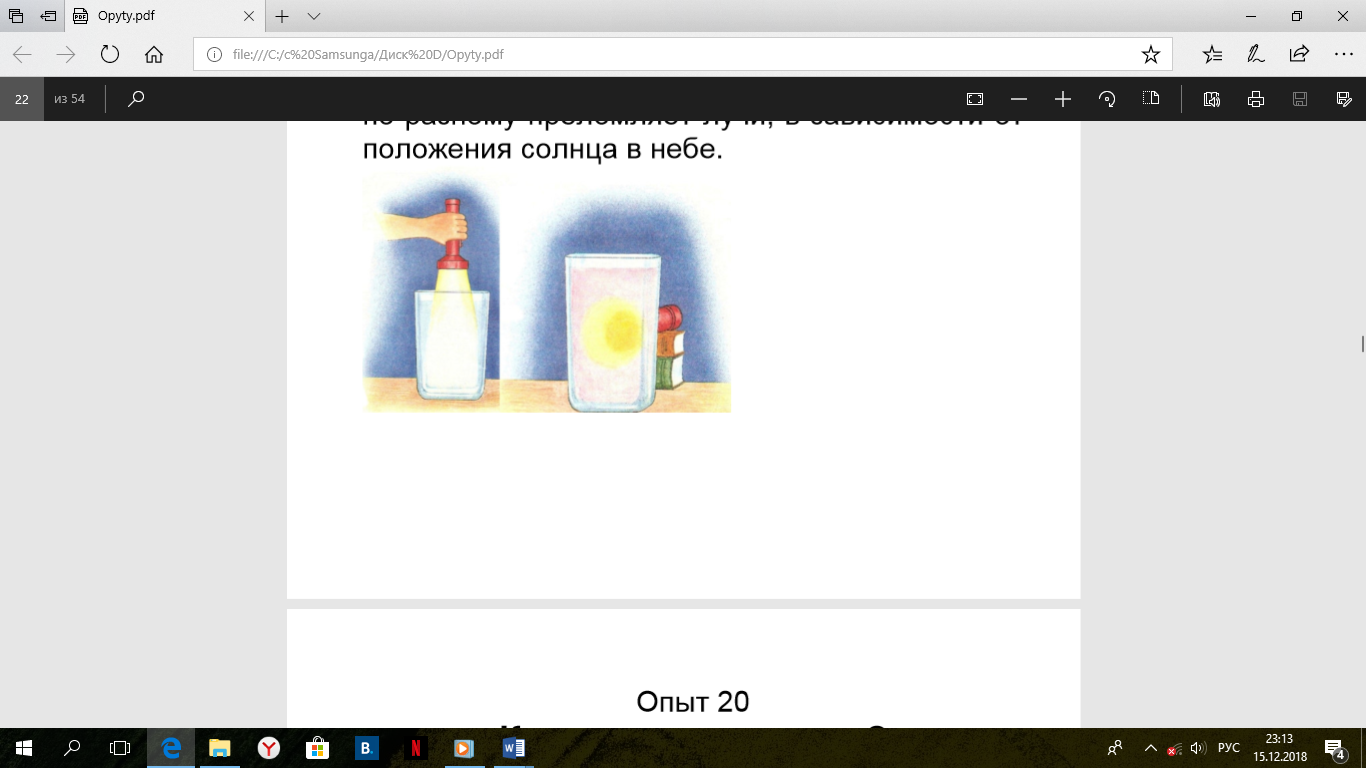
Task: Switch input language РУС
Action: point(1229,748)
